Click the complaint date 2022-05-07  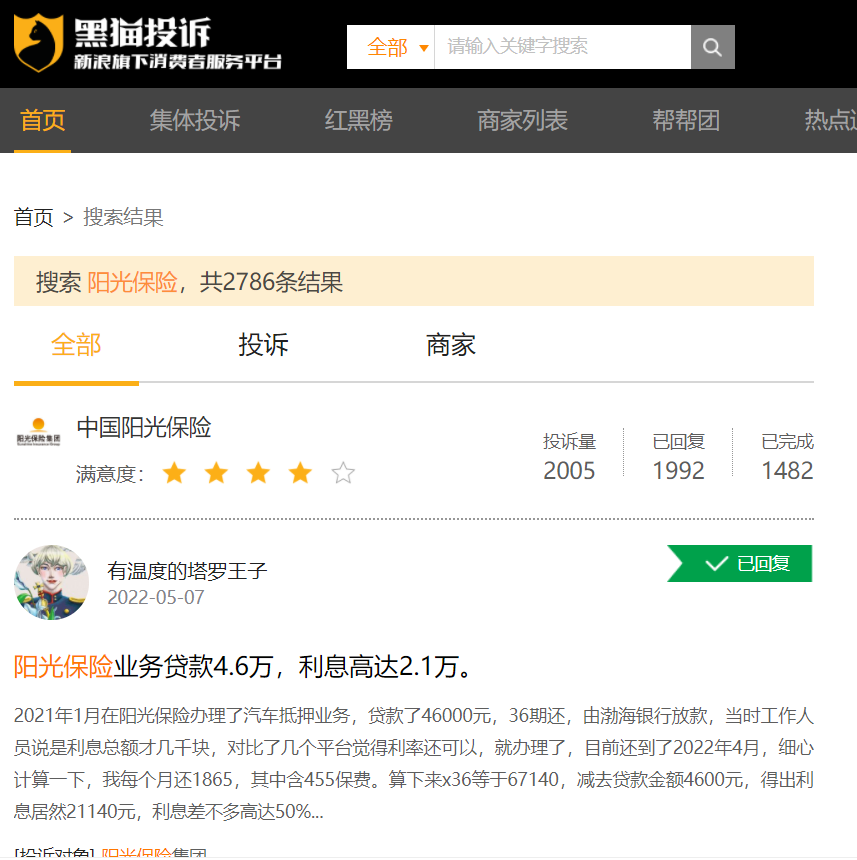[156, 597]
